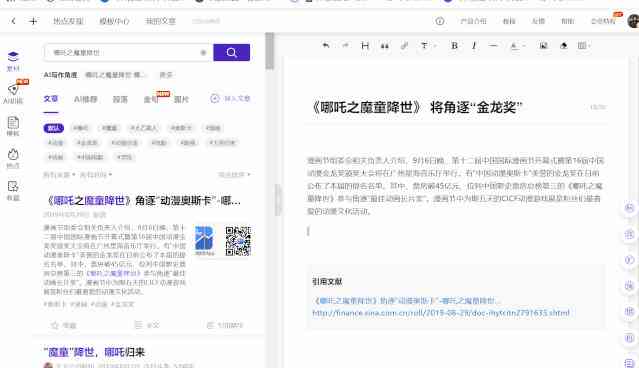Image resolution: width=639 pixels, height=368 pixels.
Task: Open the 热点发现 menu in the top bar
Action: tap(68, 21)
